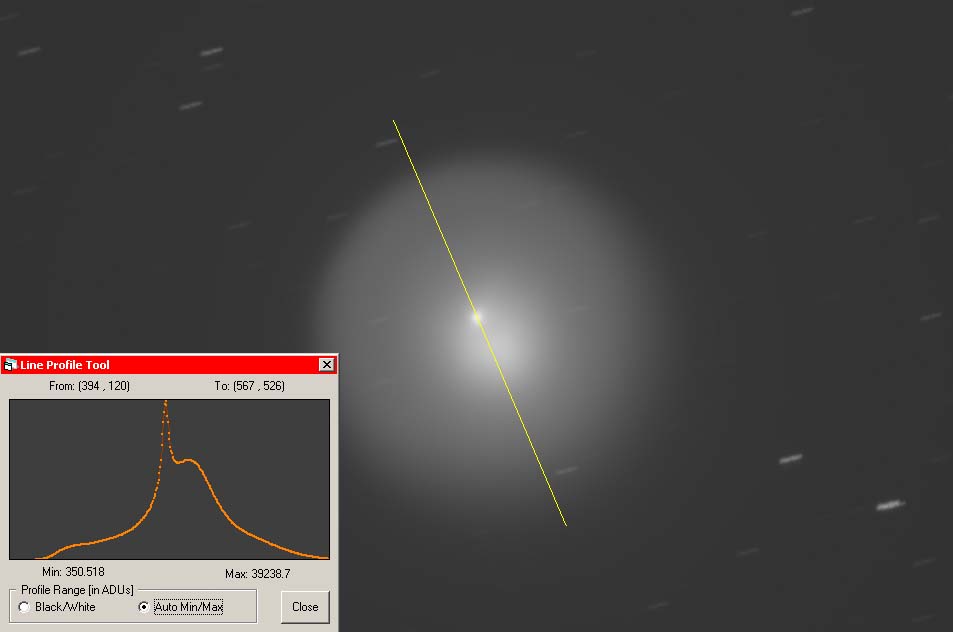This screenshot has width=953, height=632.
Task: Click the 'Profile Range [in ADUs]' group label
Action: click(77, 590)
